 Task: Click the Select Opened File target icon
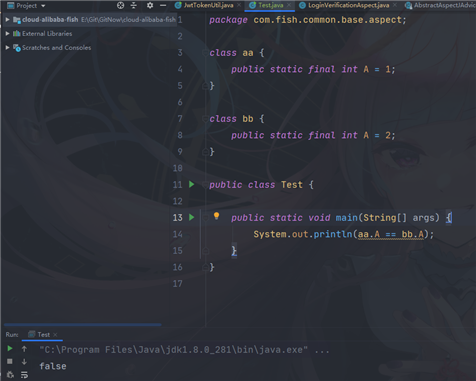[x=120, y=5]
